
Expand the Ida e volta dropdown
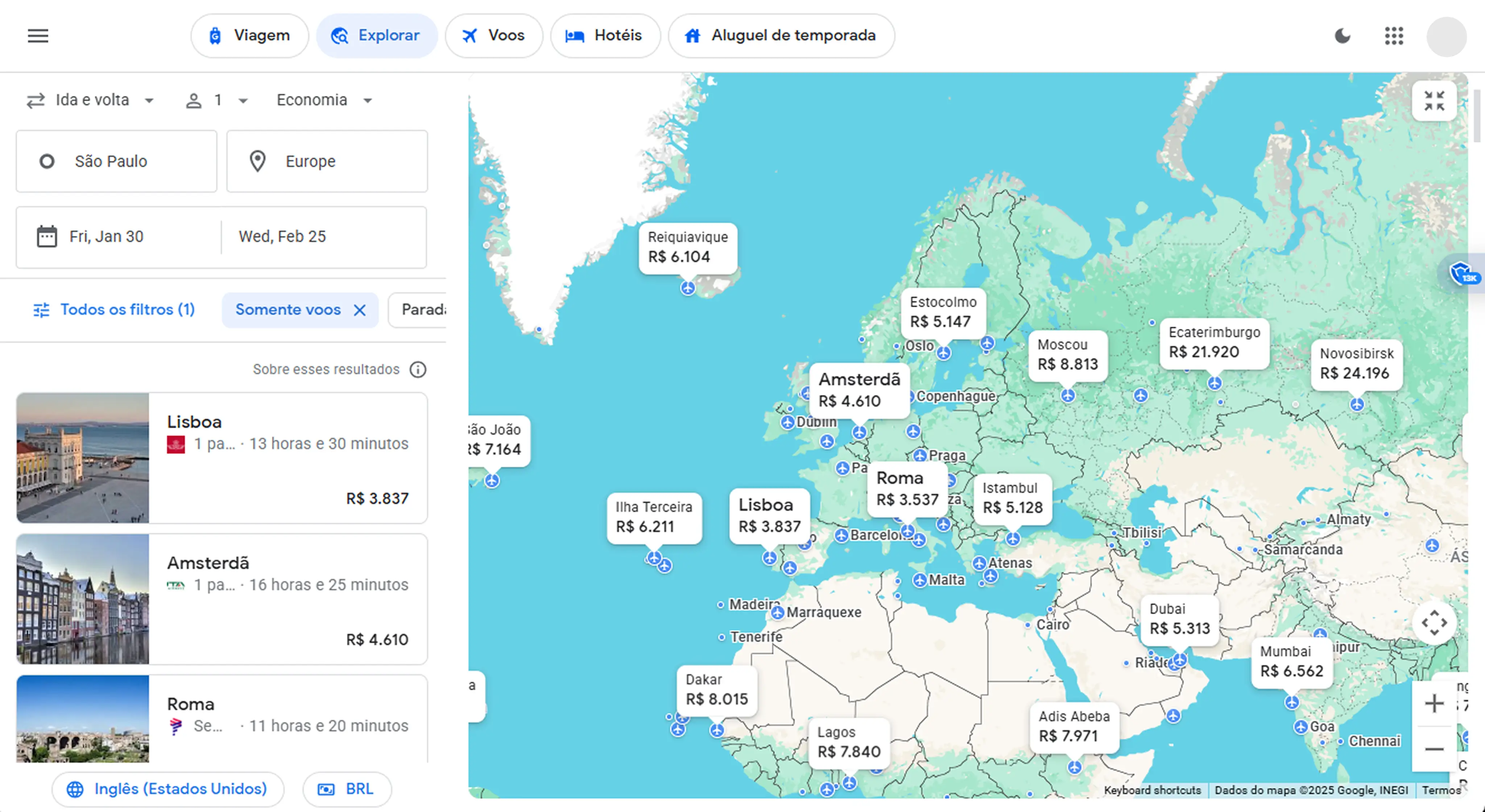coord(91,100)
